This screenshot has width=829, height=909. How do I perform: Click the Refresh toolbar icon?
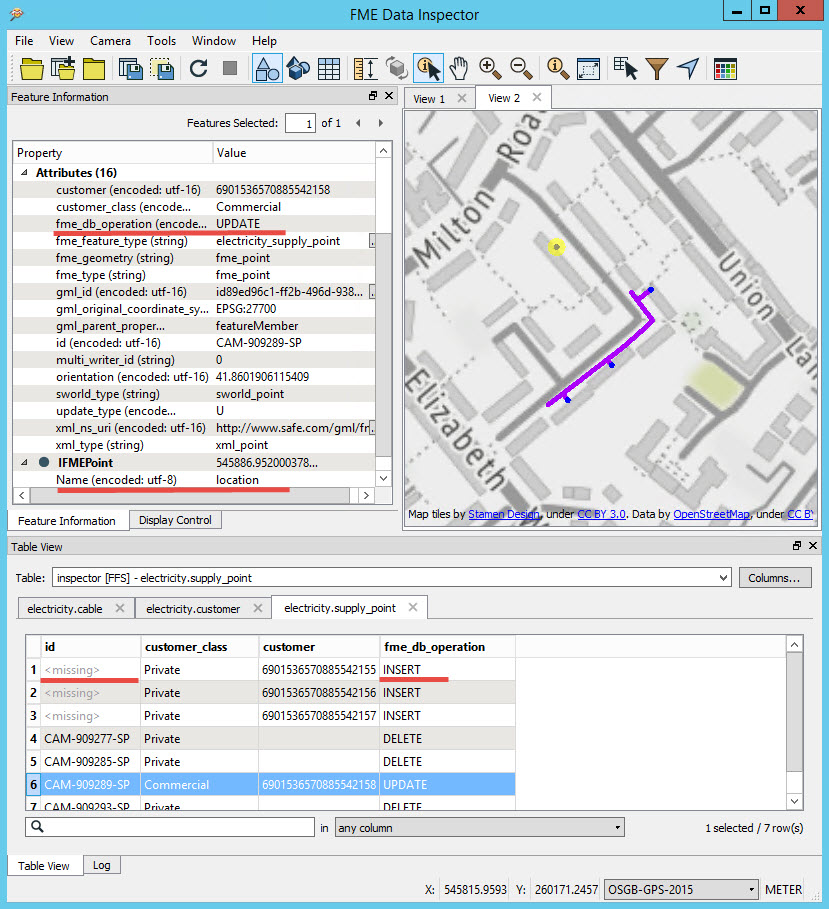198,68
